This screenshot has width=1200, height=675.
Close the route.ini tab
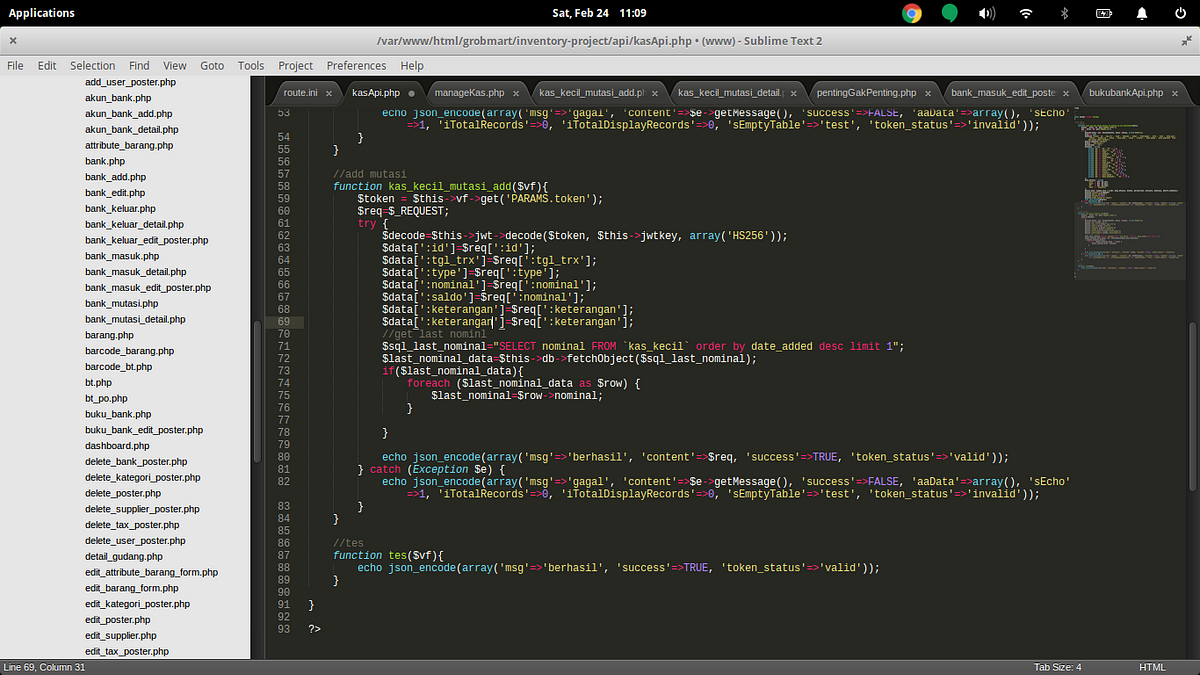click(331, 92)
